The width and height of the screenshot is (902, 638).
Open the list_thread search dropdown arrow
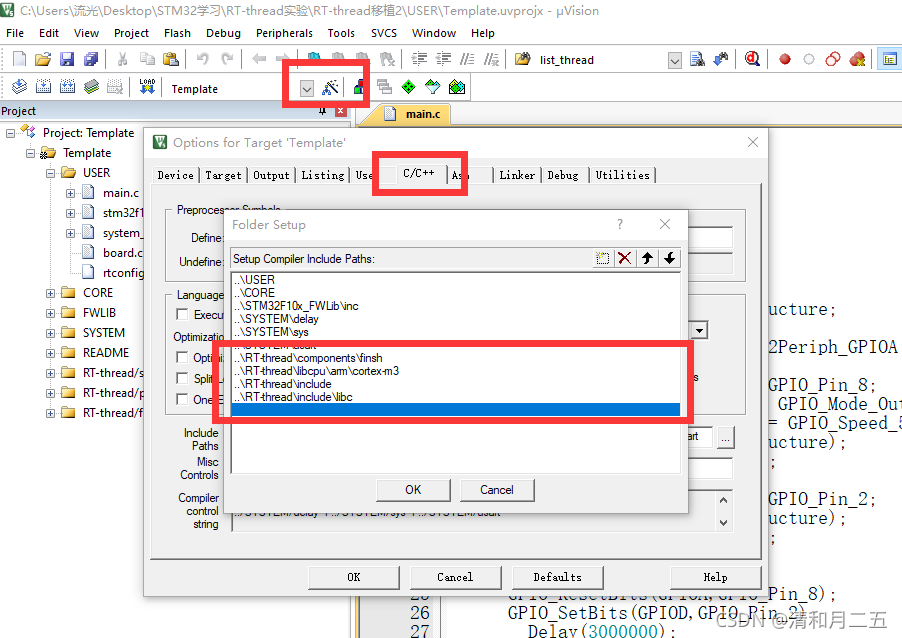(x=675, y=60)
